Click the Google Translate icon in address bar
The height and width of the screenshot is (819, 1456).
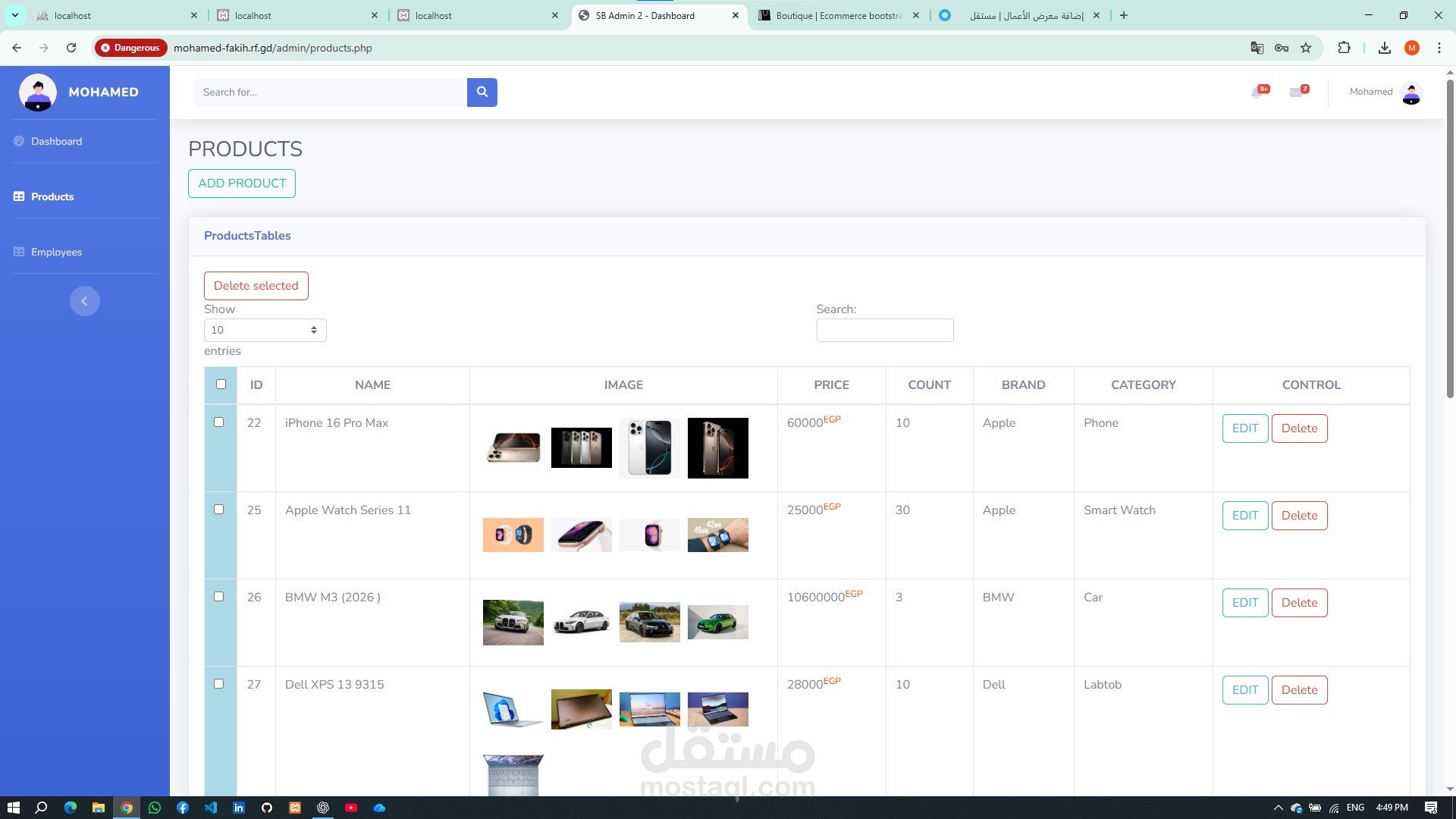tap(1257, 48)
